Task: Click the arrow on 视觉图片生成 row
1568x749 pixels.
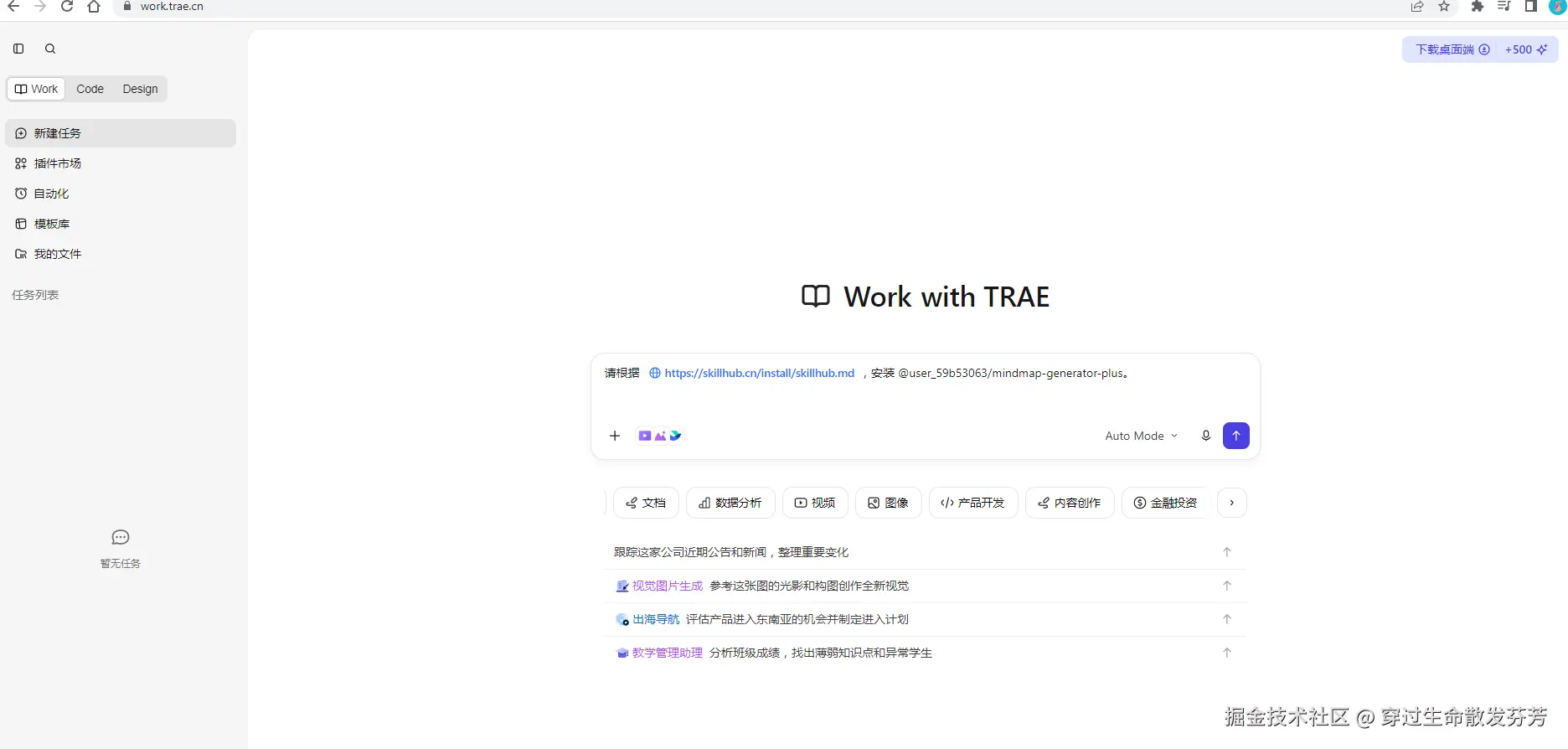Action: tap(1227, 586)
